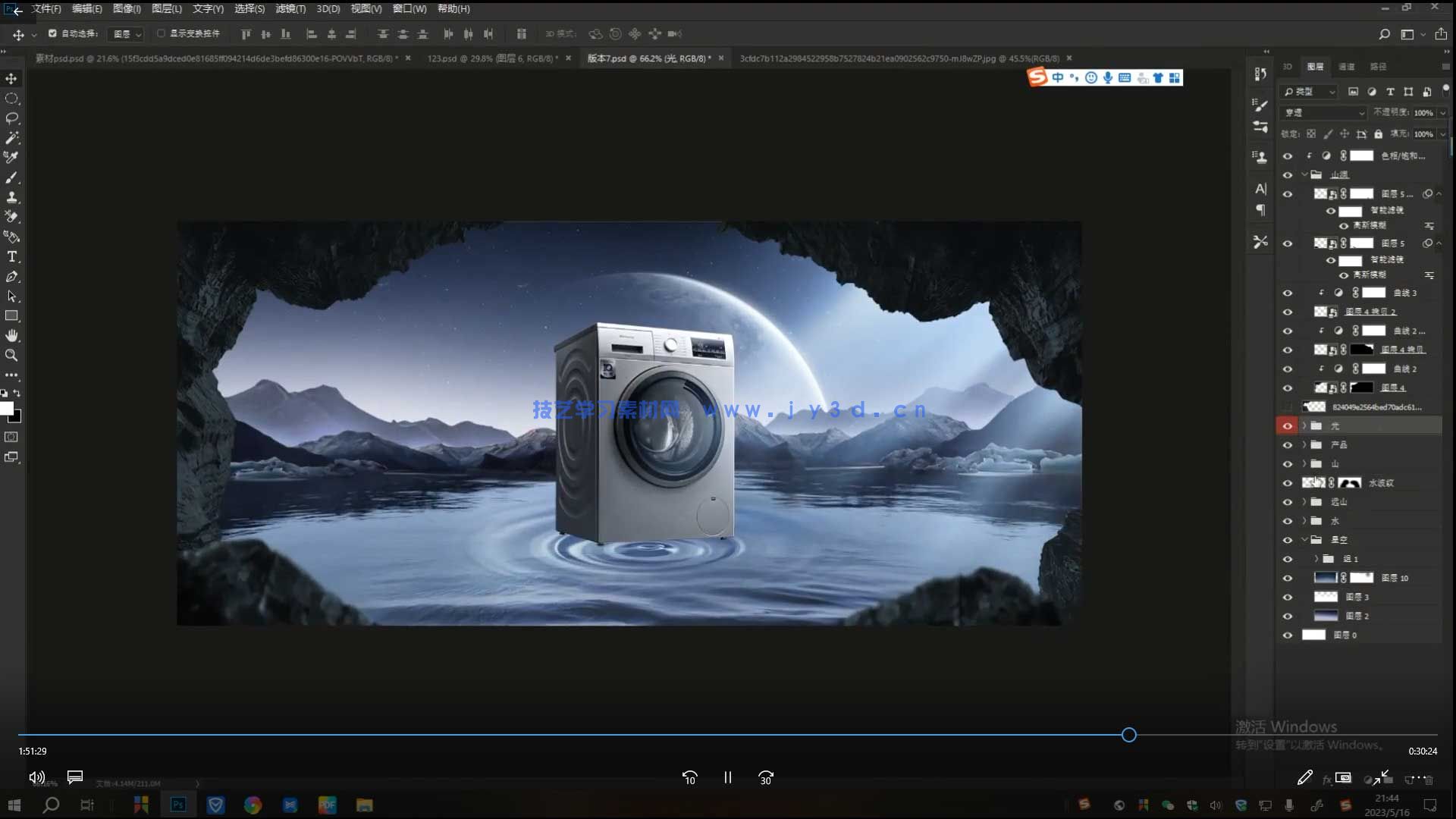This screenshot has height=819, width=1456.
Task: Collapse the 星空 layer group
Action: 1304,540
